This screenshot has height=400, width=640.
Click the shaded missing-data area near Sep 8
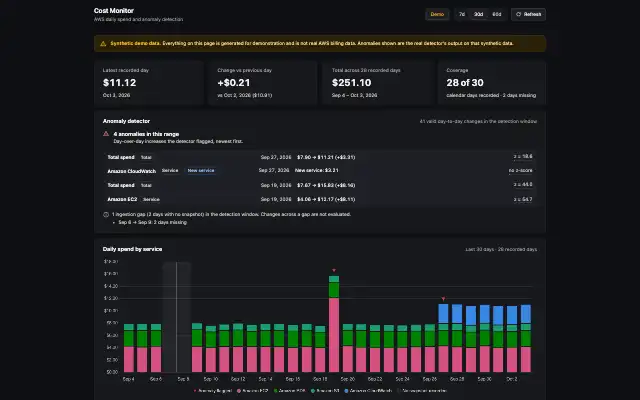tap(176, 317)
